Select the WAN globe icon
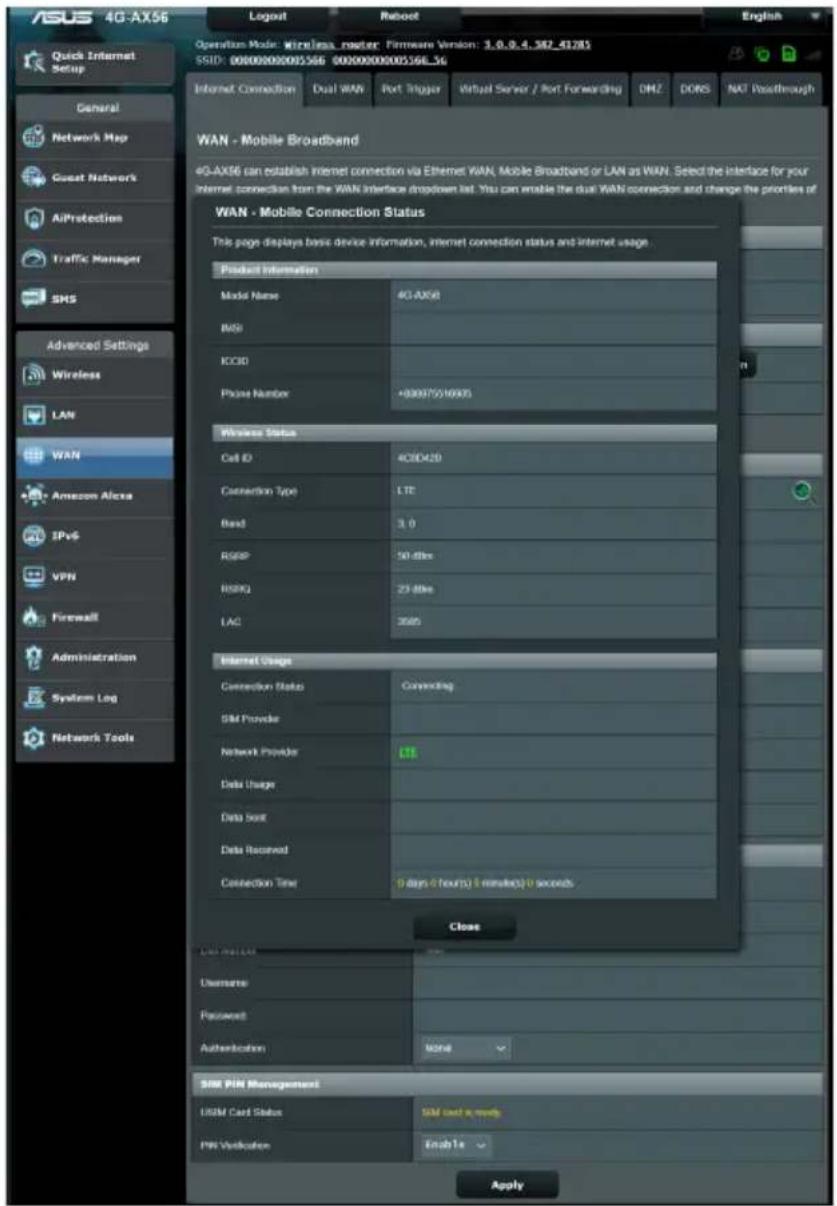The height and width of the screenshot is (1206, 837). [31, 455]
